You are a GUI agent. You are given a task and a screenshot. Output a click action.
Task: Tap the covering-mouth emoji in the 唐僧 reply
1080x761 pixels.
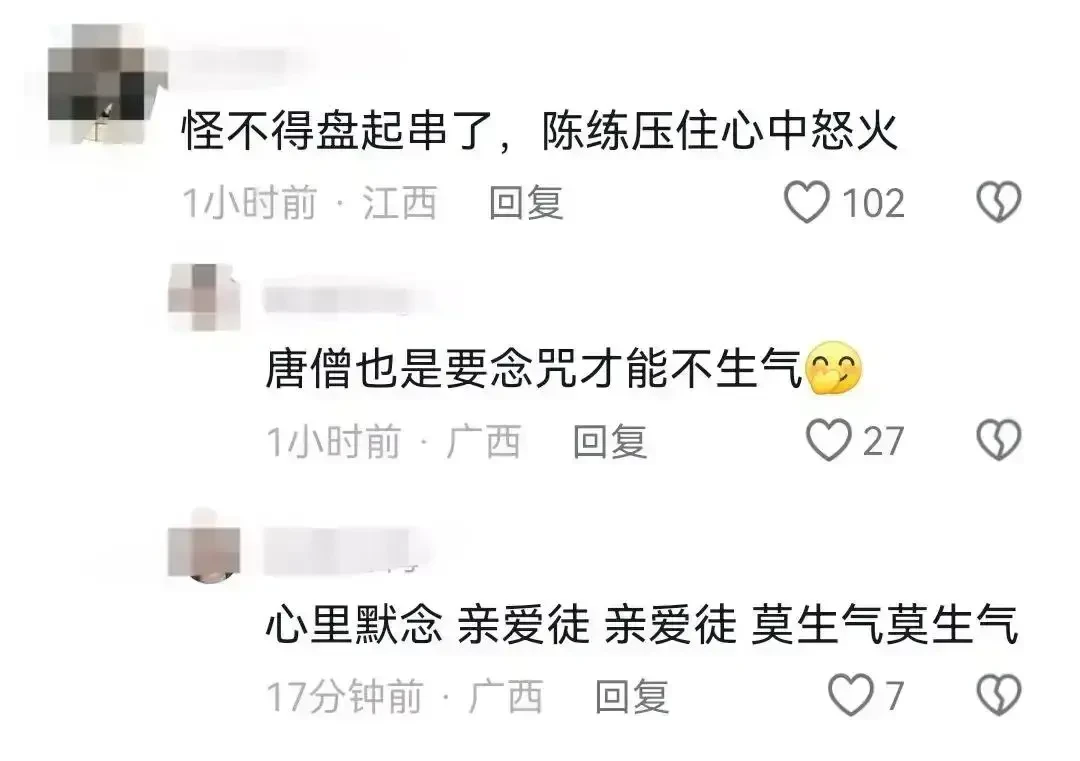coord(833,368)
